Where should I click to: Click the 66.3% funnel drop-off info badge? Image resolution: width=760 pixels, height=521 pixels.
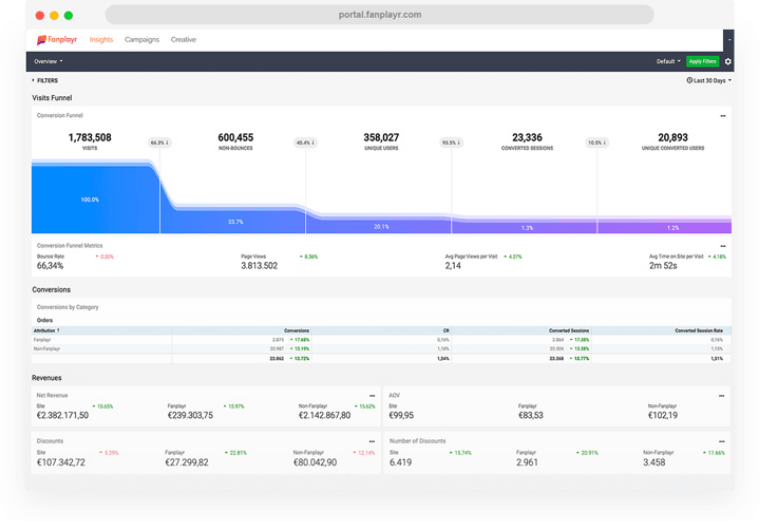(x=159, y=143)
